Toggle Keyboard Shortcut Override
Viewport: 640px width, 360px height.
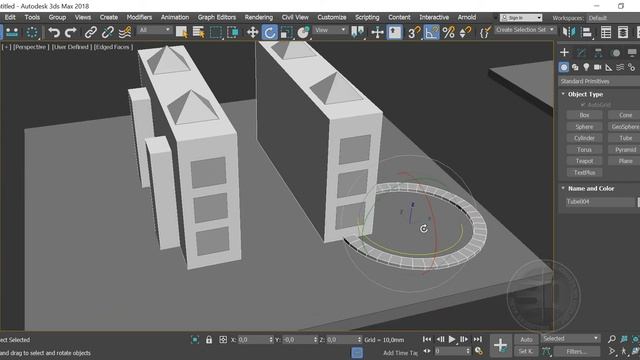click(x=394, y=32)
